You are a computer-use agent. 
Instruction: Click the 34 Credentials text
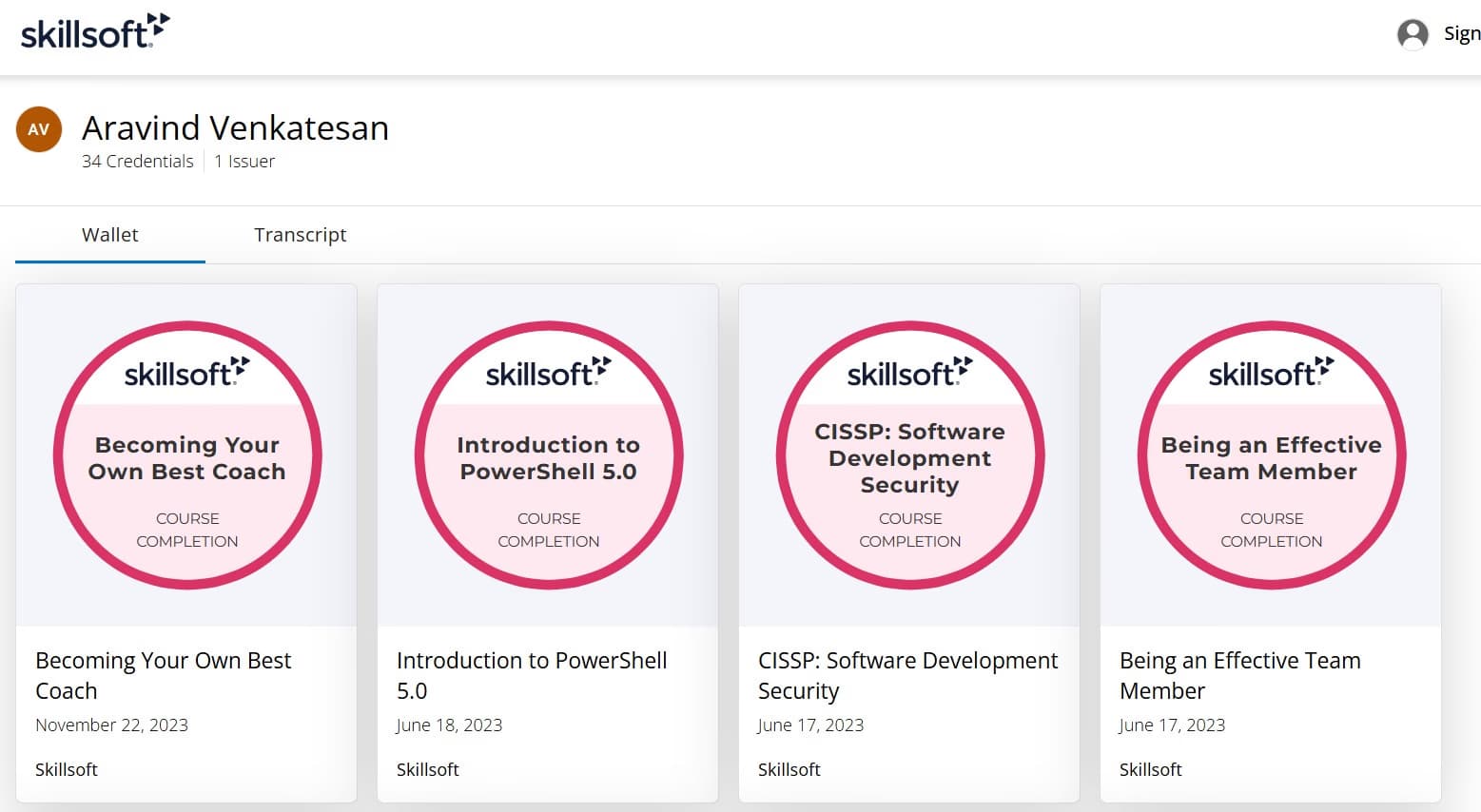point(138,162)
